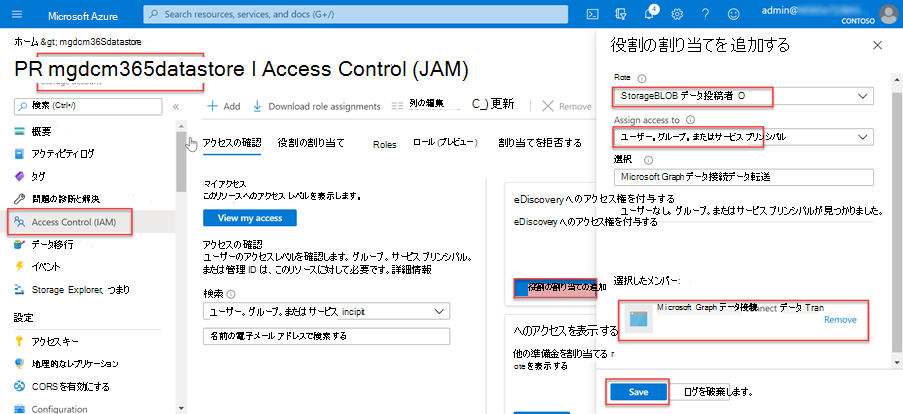The width and height of the screenshot is (903, 414).
Task: Click the アクセス キー key icon
Action: click(x=20, y=341)
